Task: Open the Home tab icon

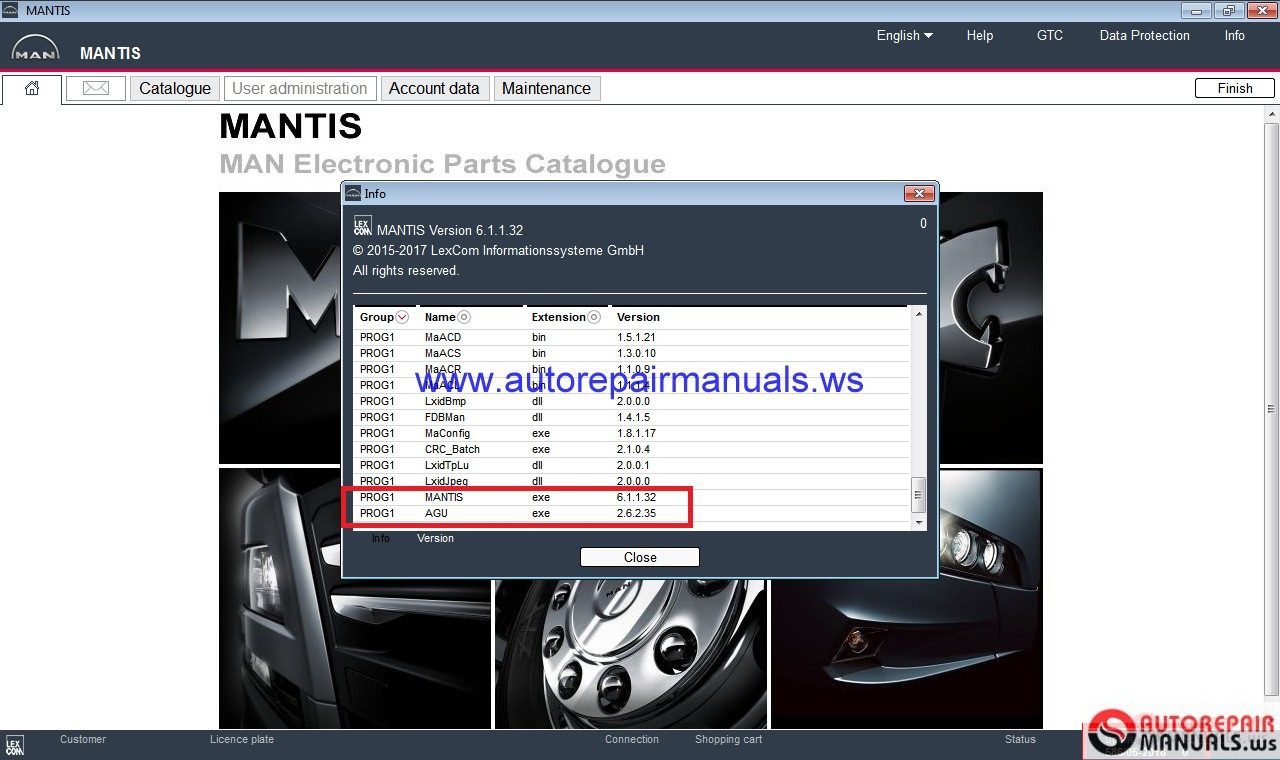Action: point(32,88)
